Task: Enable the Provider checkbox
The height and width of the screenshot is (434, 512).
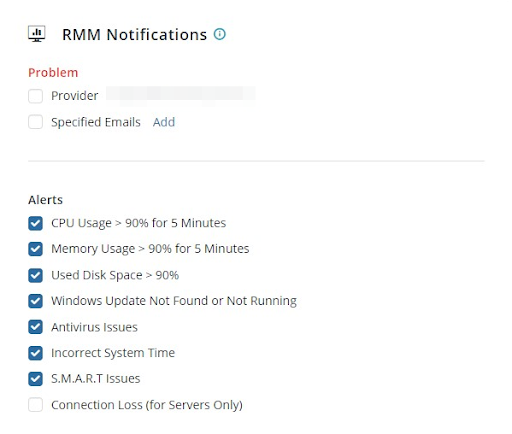Action: (x=35, y=96)
